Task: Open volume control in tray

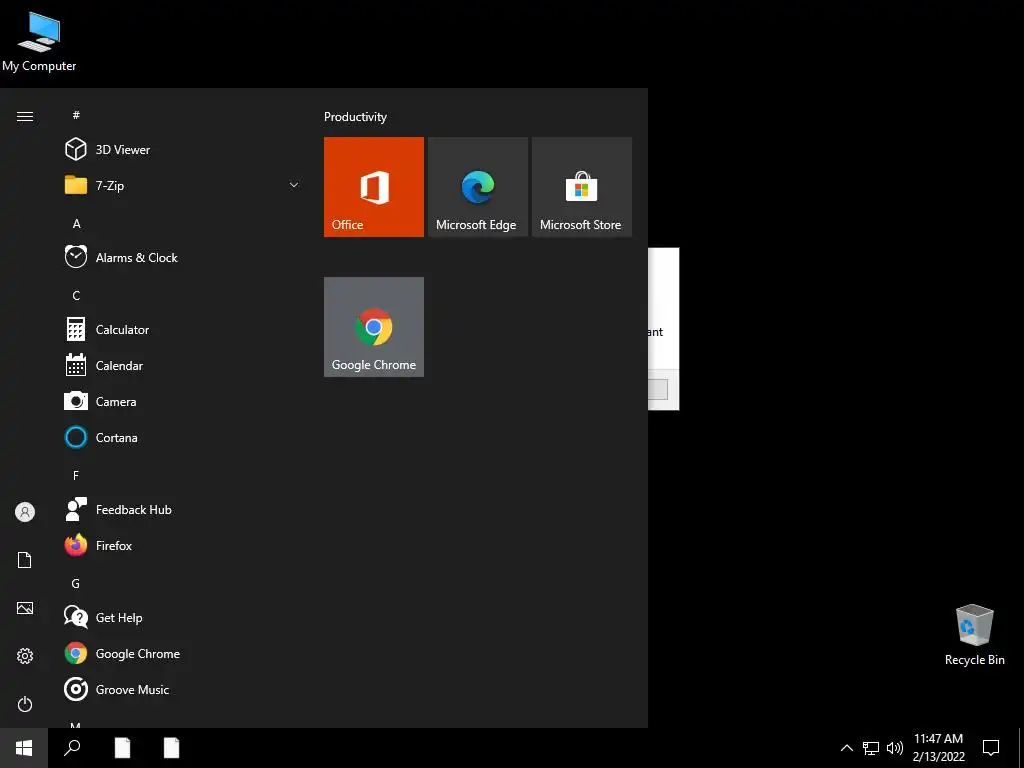Action: tap(895, 748)
